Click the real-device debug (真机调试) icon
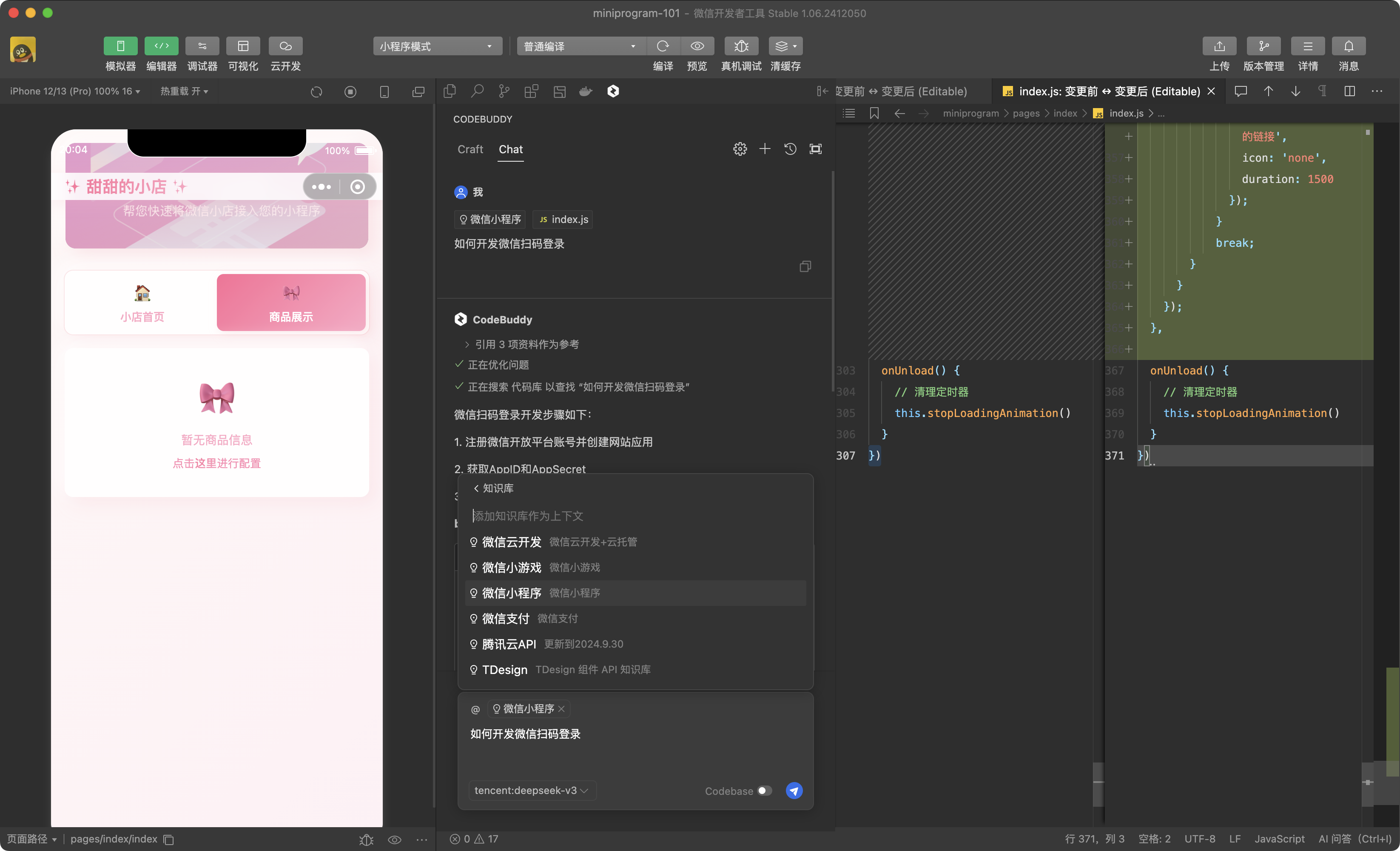 click(x=741, y=46)
